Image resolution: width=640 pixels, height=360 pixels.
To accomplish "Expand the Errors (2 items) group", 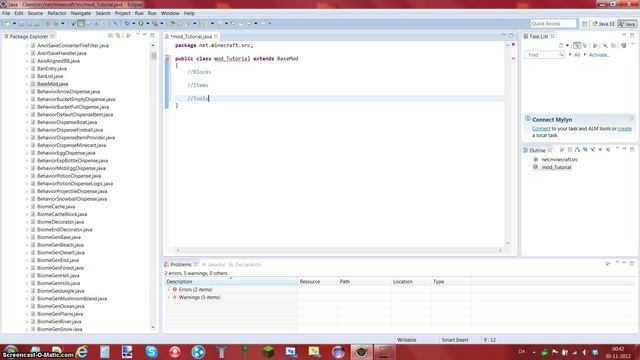I will 169,289.
